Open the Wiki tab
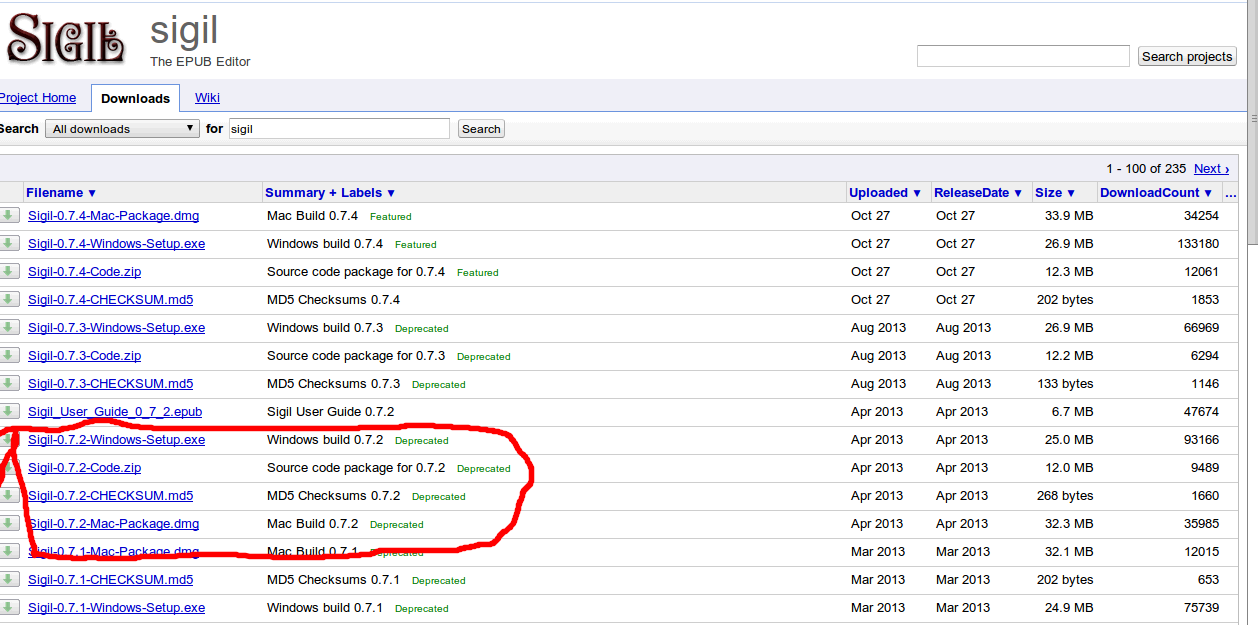 tap(207, 98)
